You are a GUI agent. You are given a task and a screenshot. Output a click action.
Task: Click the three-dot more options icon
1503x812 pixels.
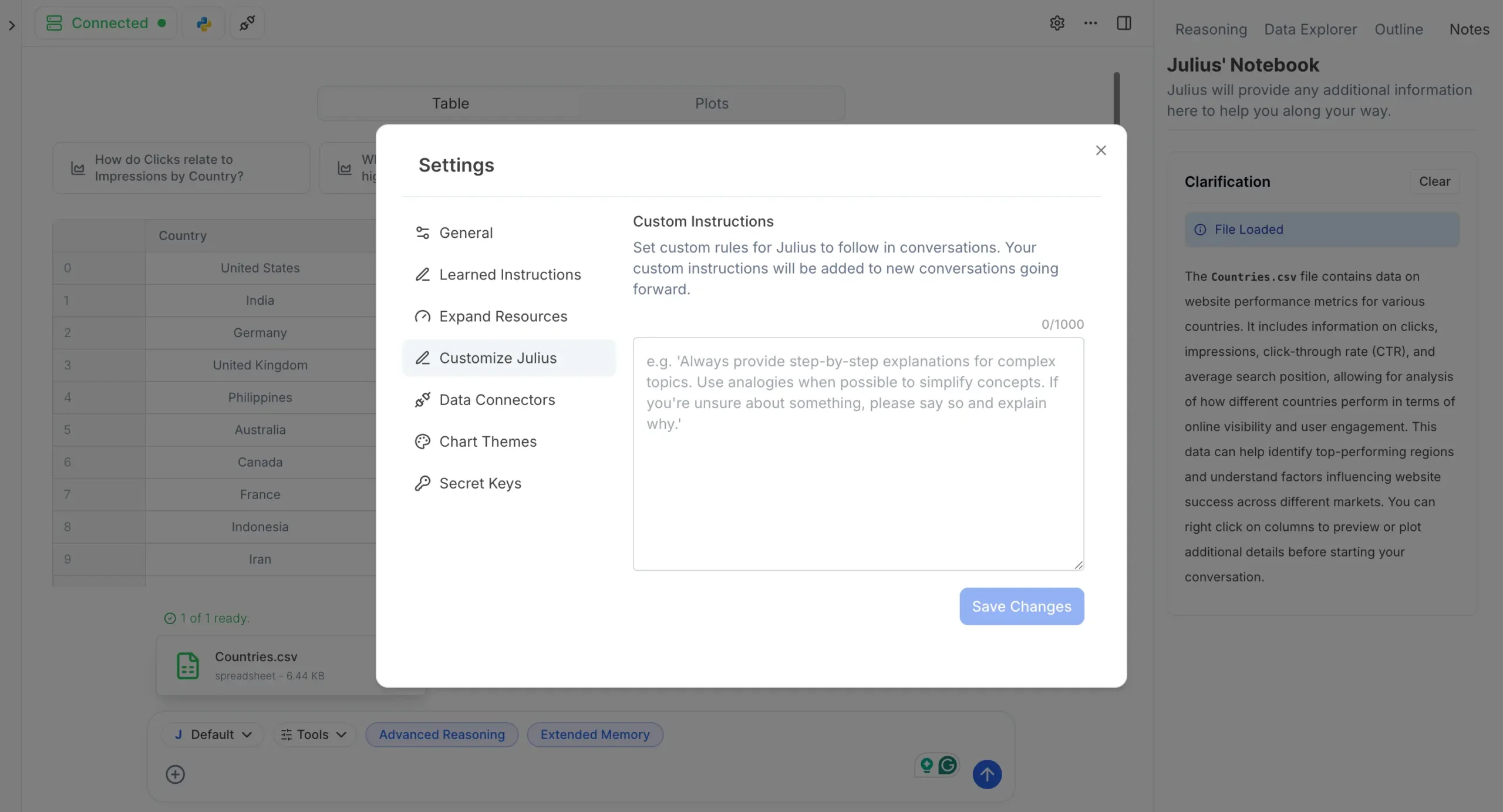pos(1090,23)
